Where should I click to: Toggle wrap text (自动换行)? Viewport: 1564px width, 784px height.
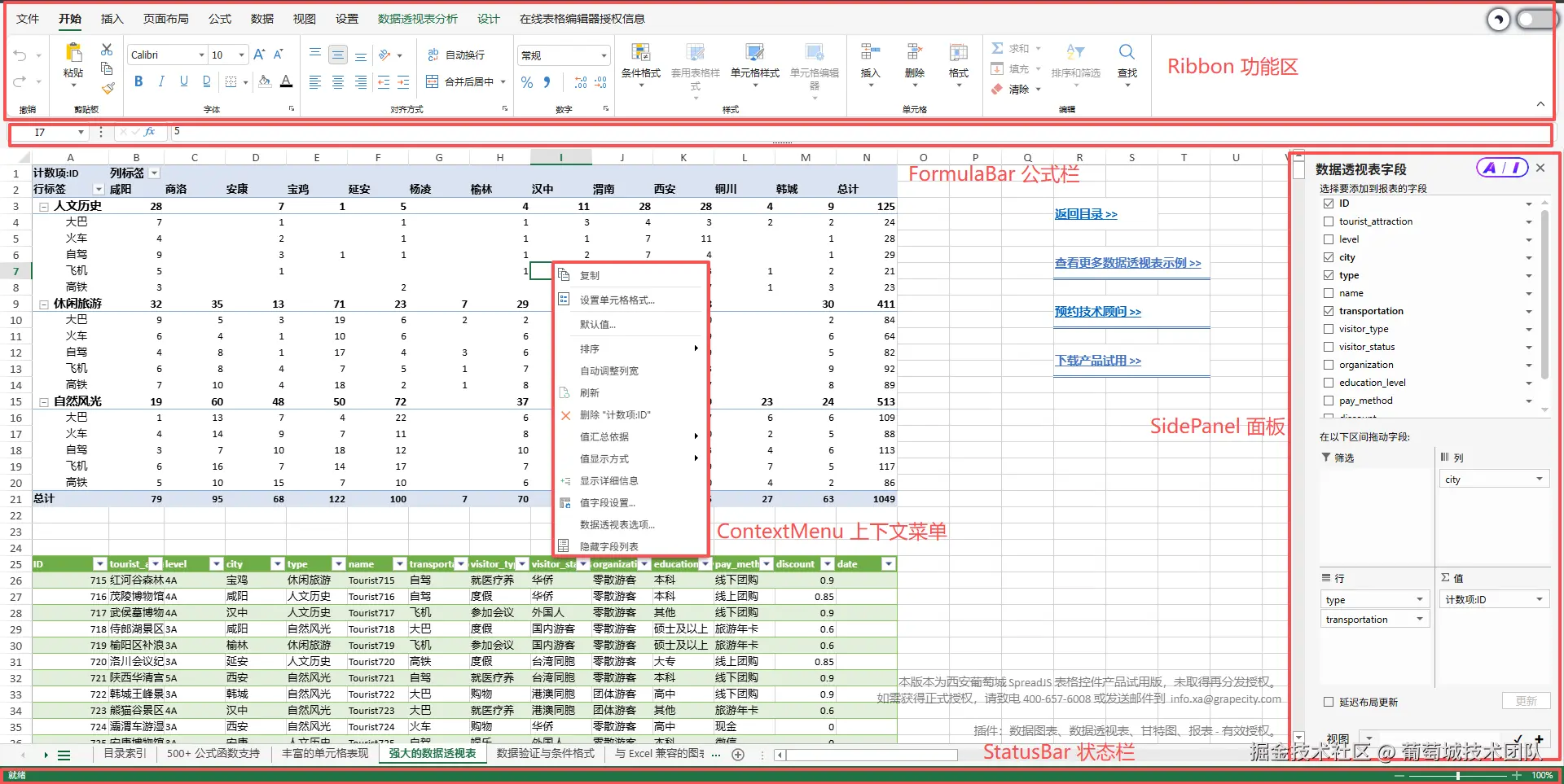[x=456, y=55]
